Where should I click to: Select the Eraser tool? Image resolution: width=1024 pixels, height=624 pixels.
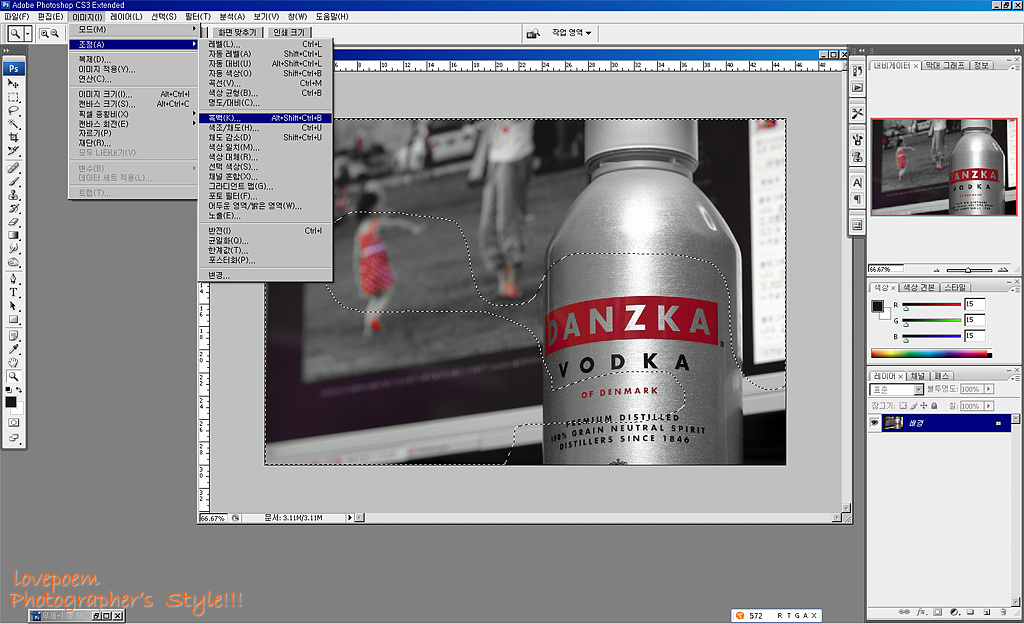13,222
